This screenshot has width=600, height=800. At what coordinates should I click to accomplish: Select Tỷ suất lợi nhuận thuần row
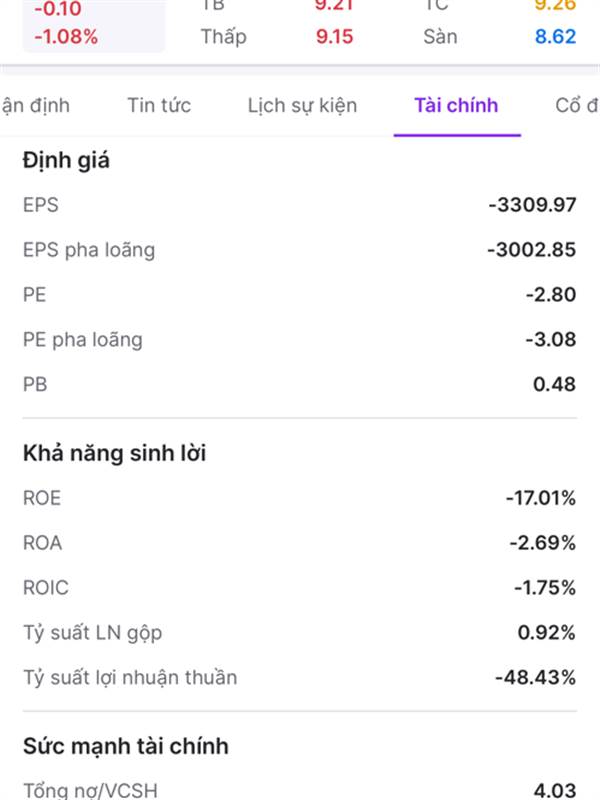299,677
